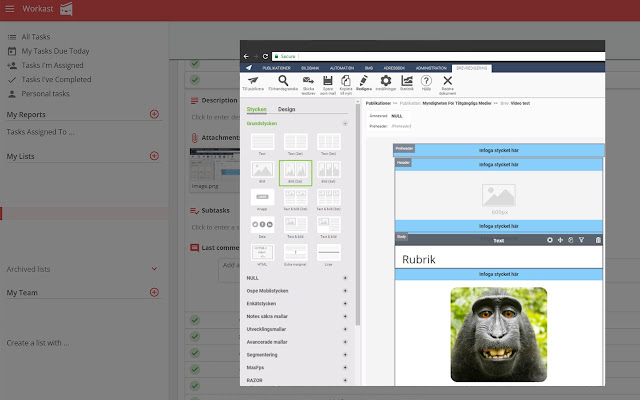Expand the Ospe Mobilstycken section
The image size is (640, 400).
coord(345,291)
